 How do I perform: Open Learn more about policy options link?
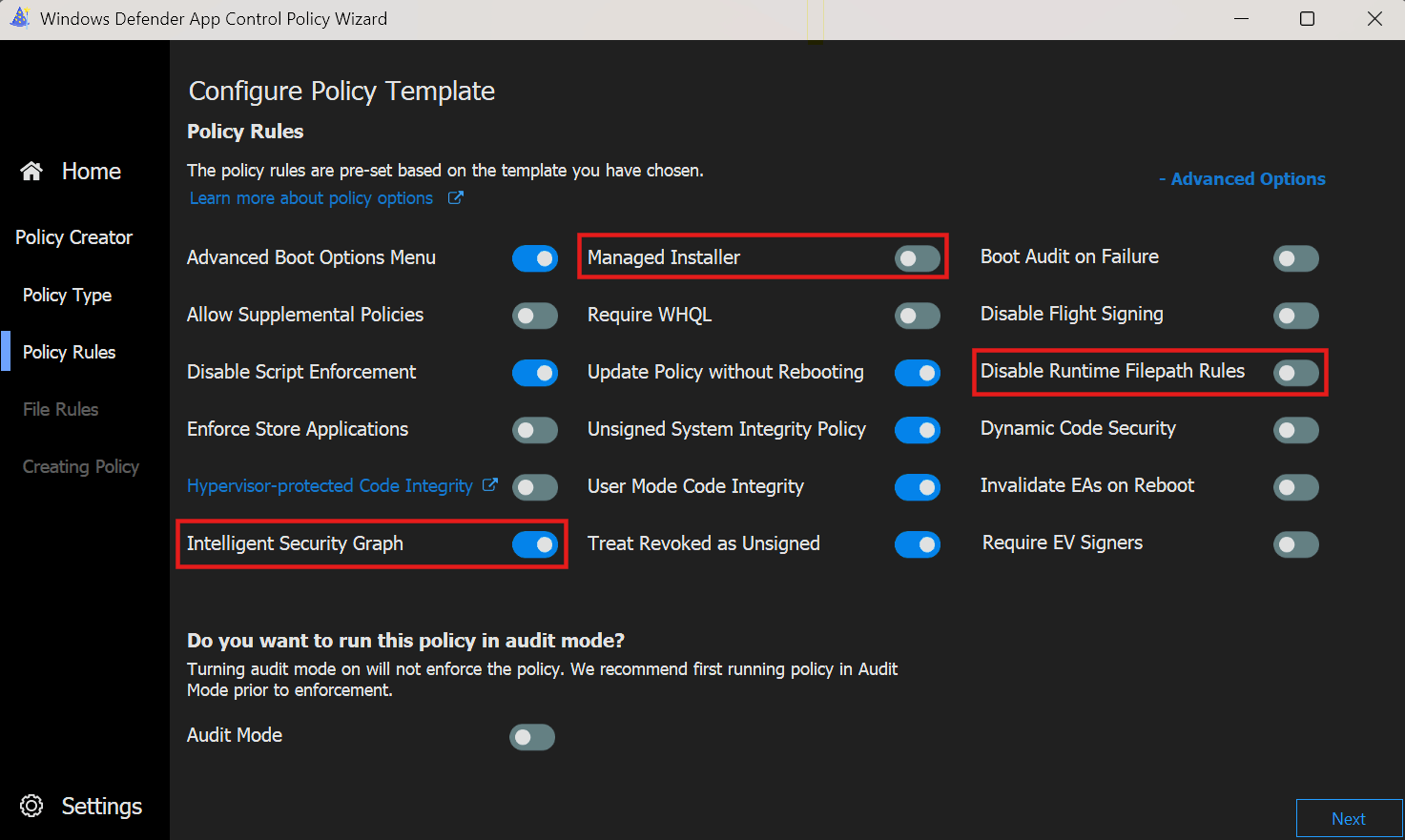tap(311, 198)
